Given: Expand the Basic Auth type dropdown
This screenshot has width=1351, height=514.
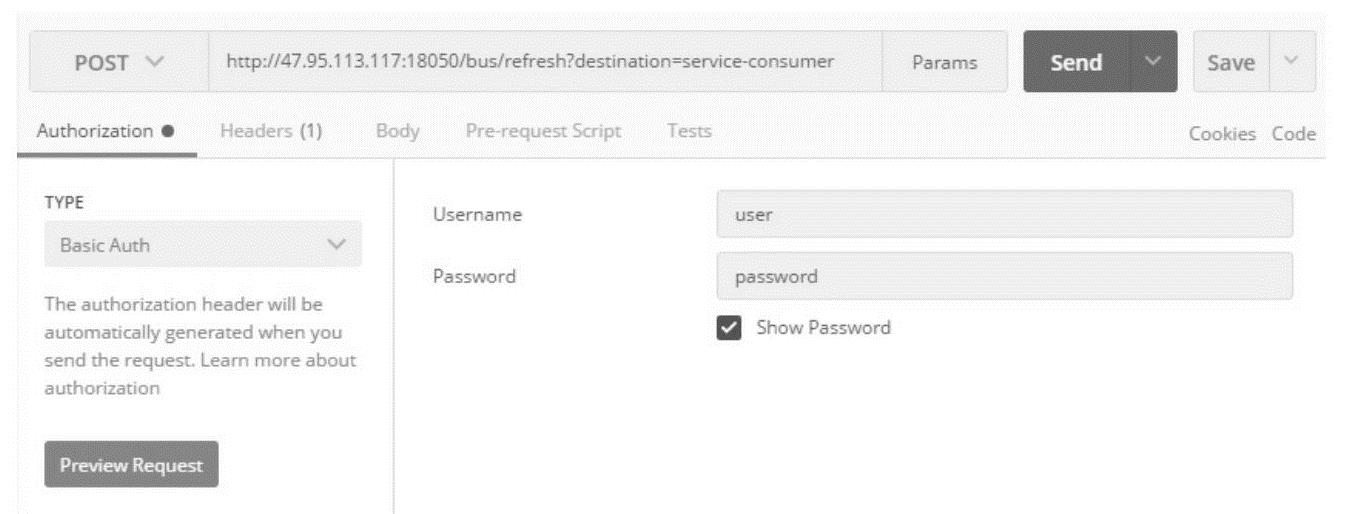Looking at the screenshot, I should click(203, 245).
